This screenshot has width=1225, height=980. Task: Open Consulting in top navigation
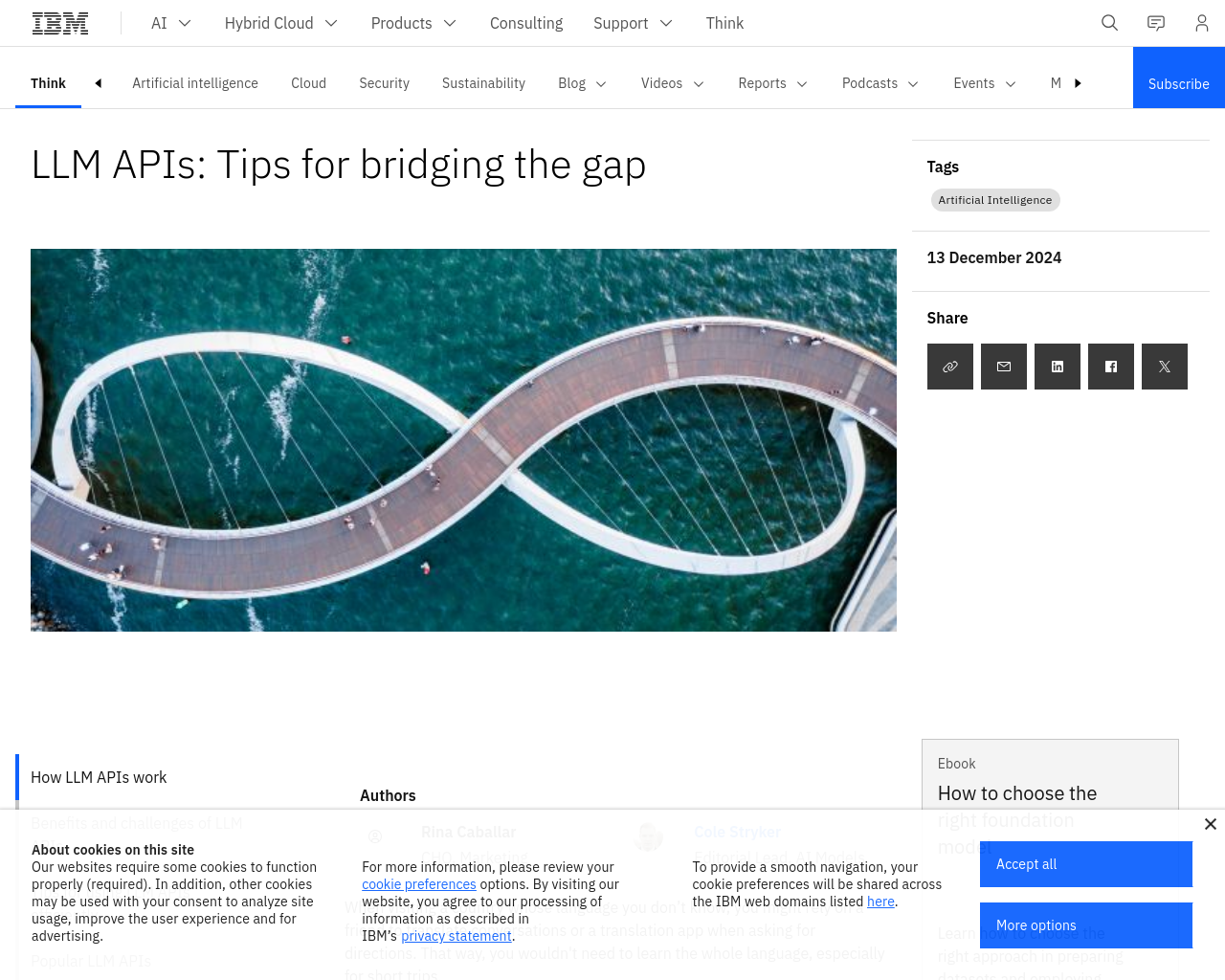(526, 23)
